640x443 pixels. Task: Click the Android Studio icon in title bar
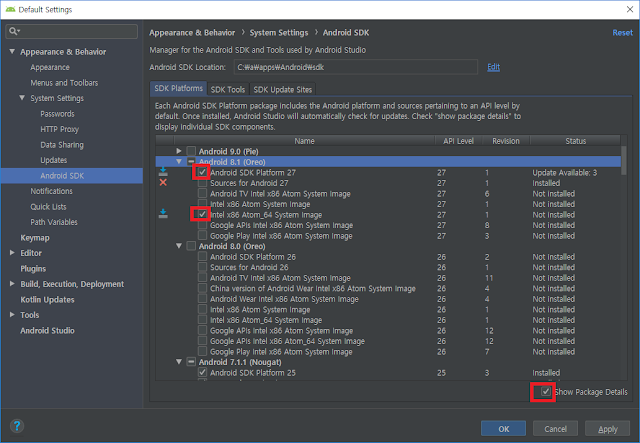point(10,9)
